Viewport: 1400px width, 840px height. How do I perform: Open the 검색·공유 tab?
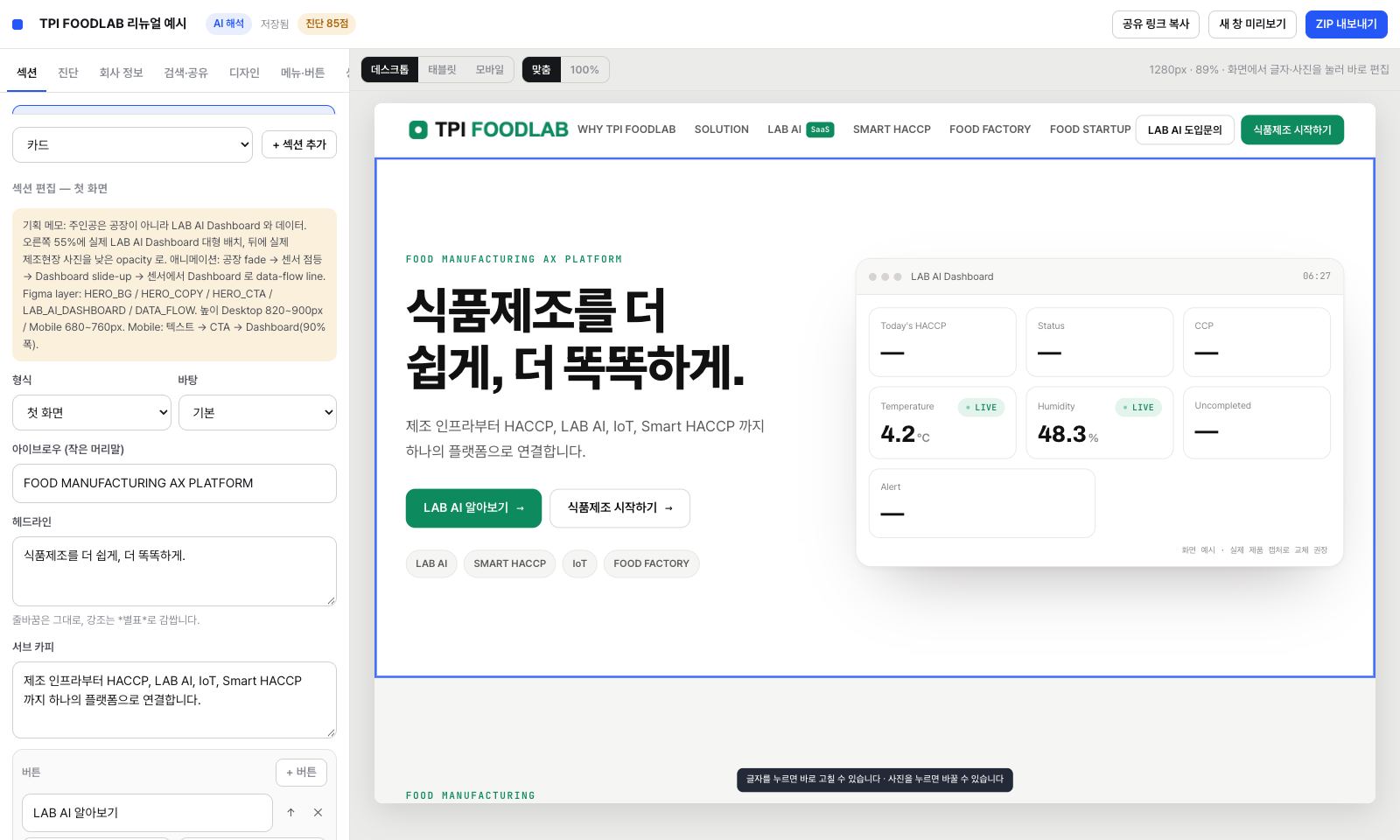click(x=185, y=73)
